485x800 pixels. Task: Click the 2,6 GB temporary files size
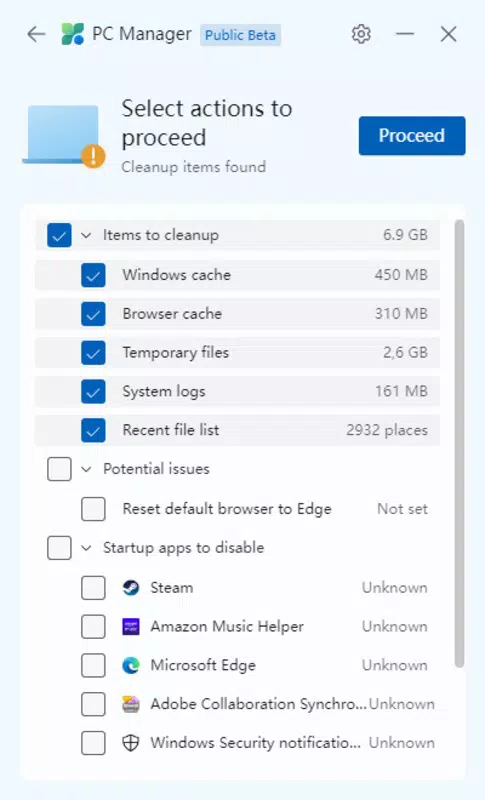[x=405, y=352]
